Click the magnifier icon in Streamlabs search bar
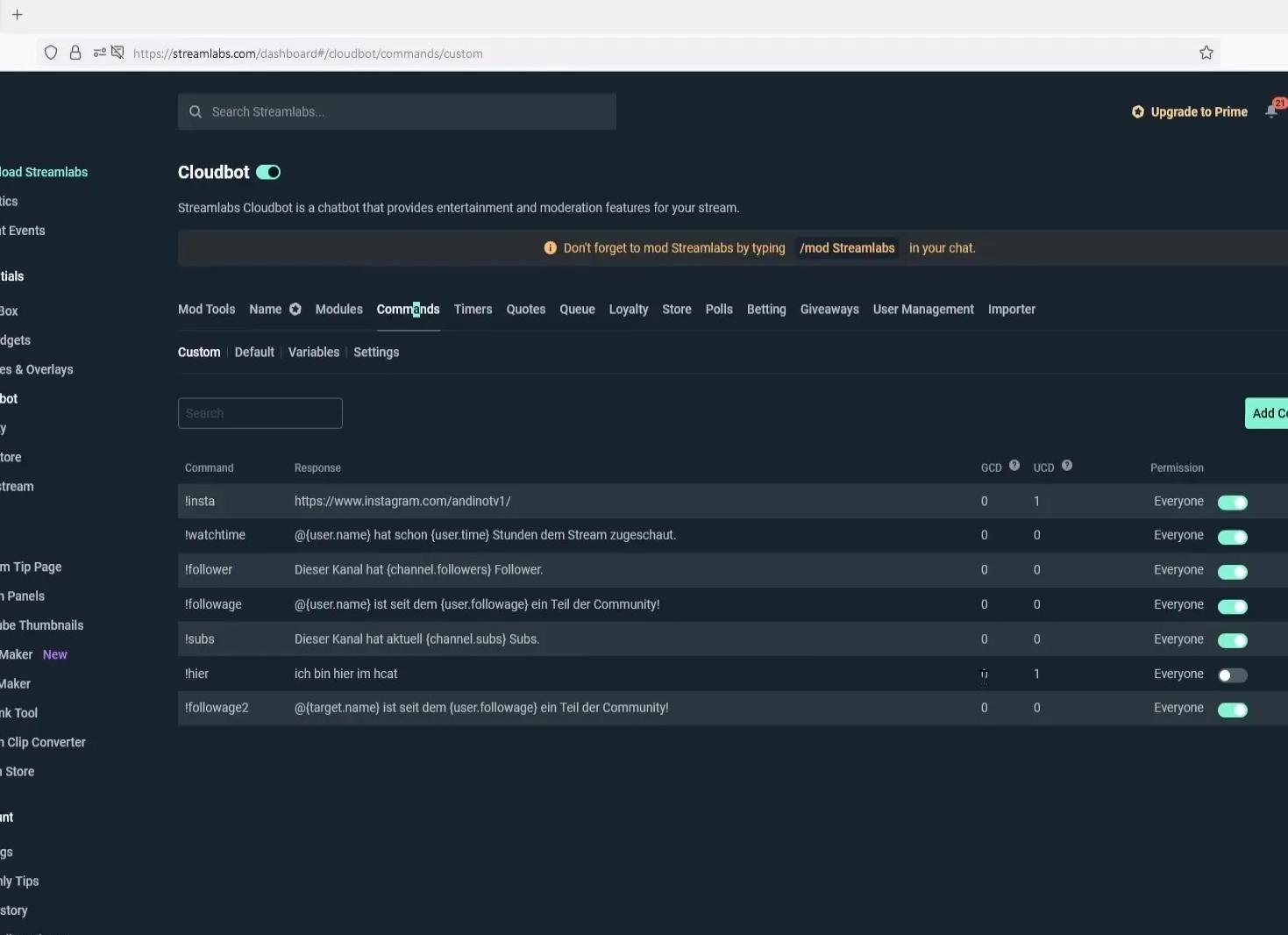Screen dimensions: 1288x935 [196, 111]
